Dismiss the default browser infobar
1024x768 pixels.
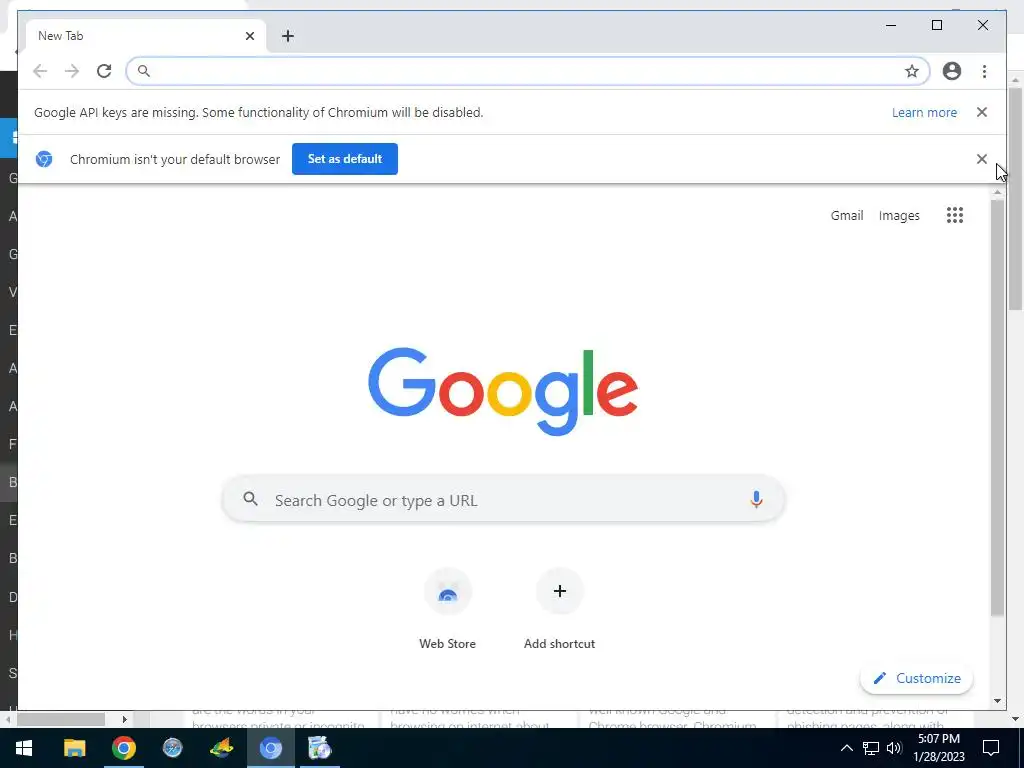coord(982,159)
